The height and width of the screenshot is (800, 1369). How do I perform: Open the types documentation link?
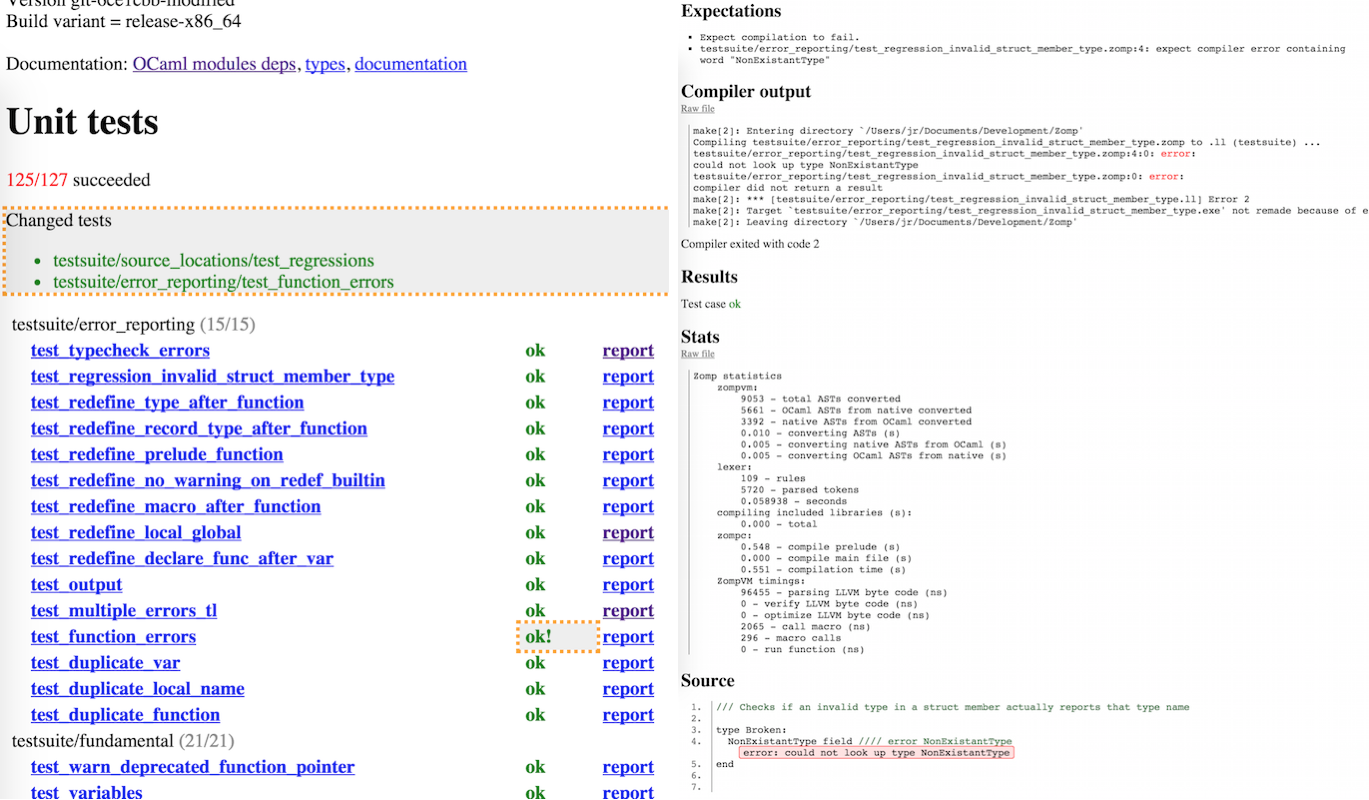click(x=324, y=64)
